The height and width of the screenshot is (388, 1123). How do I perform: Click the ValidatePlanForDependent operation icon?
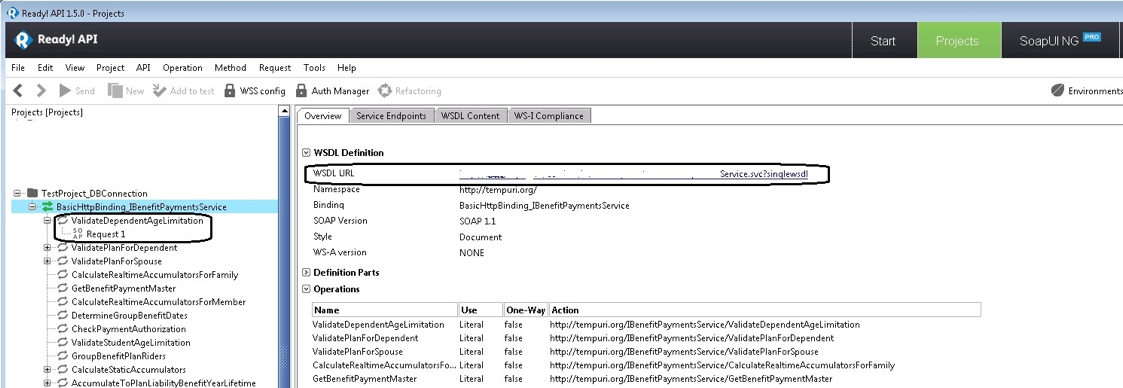pyautogui.click(x=62, y=248)
